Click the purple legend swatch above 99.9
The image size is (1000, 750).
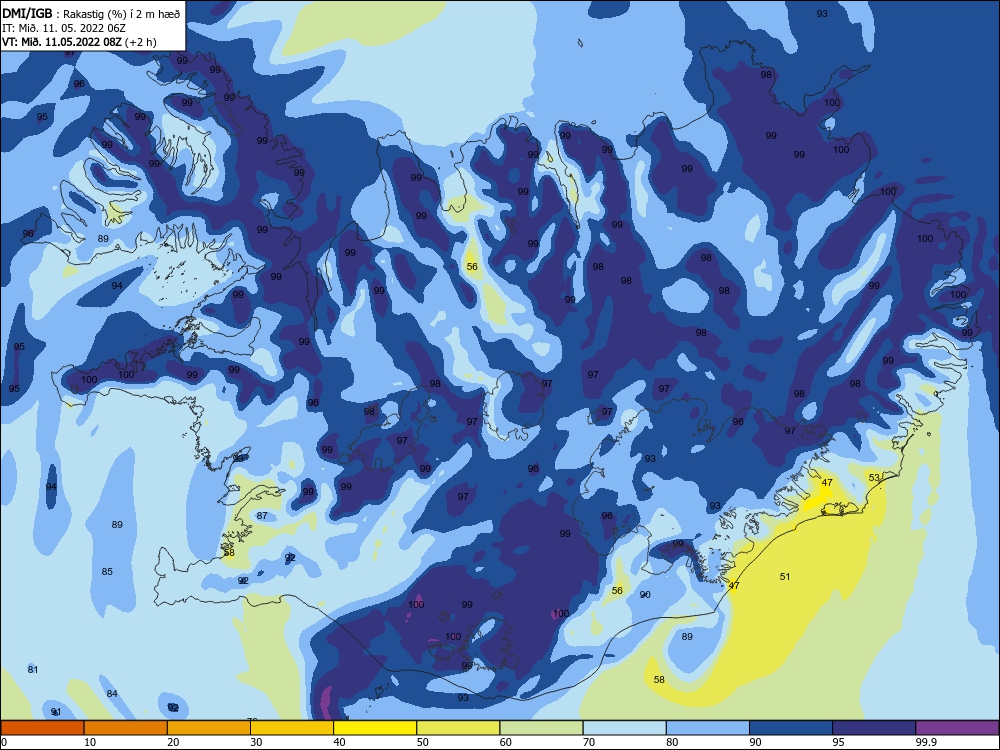[957, 728]
